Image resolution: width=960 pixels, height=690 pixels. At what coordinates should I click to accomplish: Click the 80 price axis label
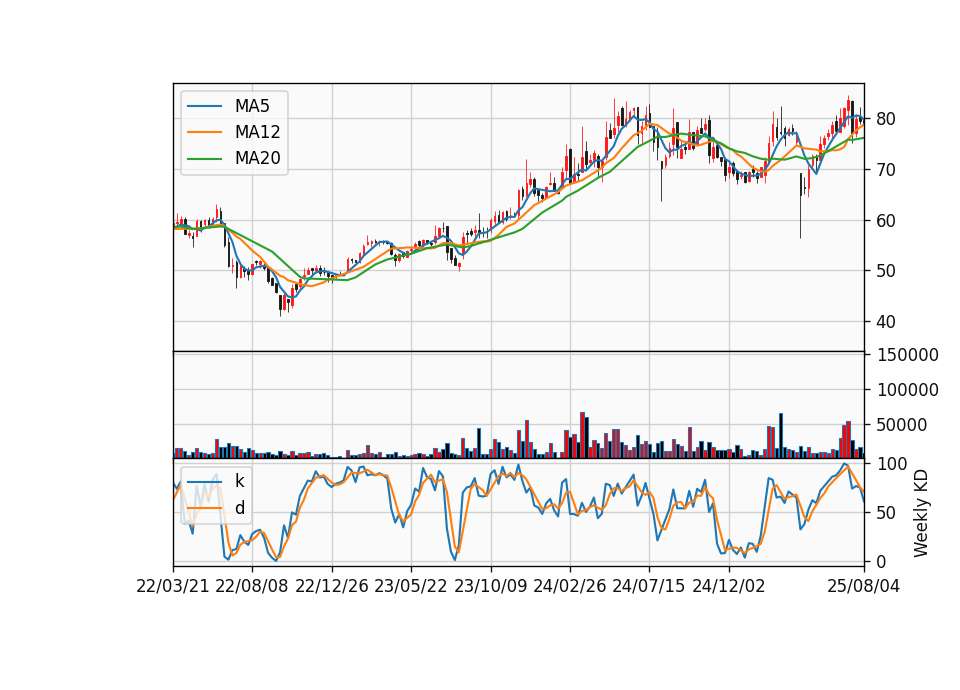pyautogui.click(x=886, y=119)
